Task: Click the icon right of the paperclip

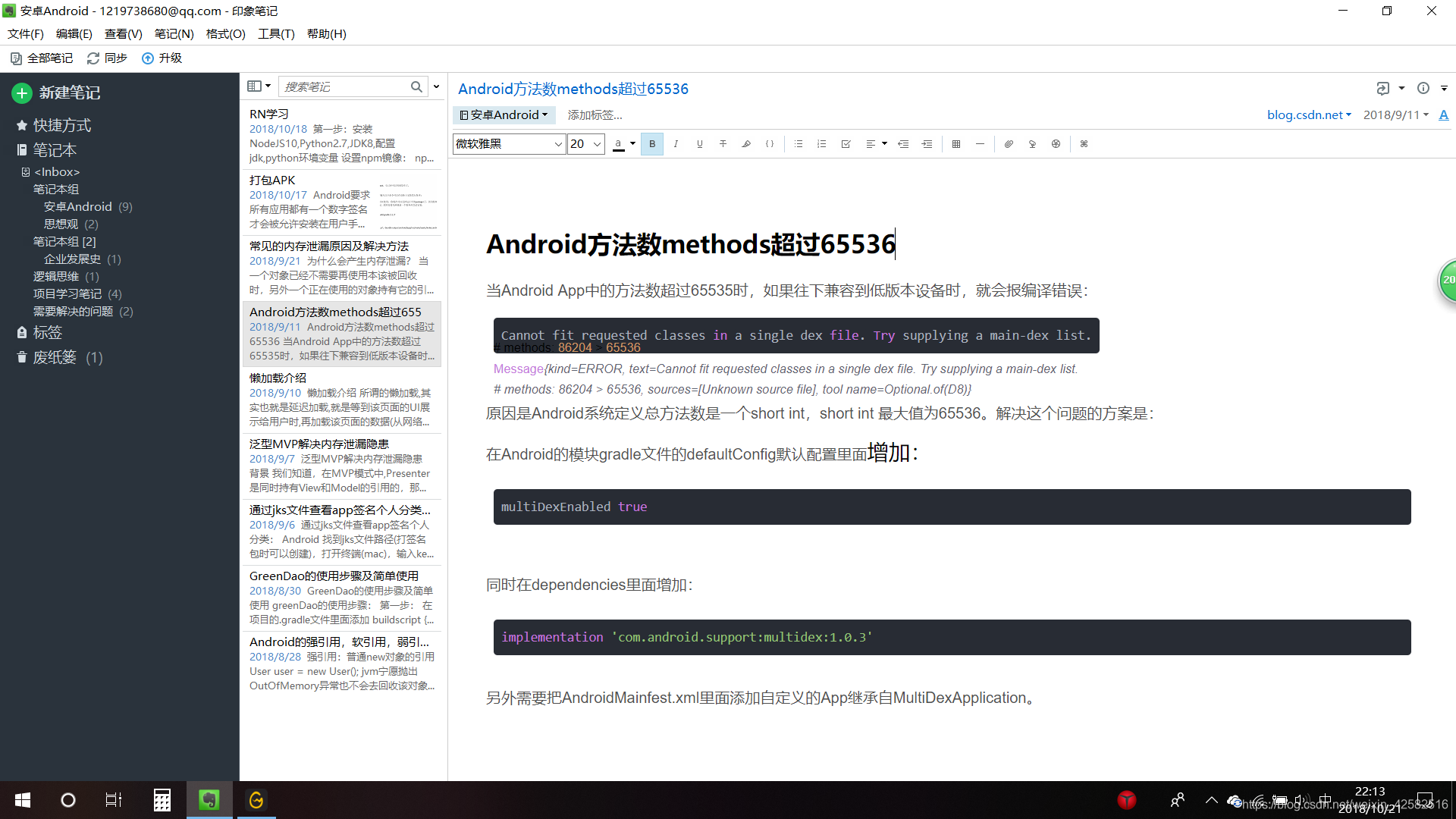Action: point(1032,144)
